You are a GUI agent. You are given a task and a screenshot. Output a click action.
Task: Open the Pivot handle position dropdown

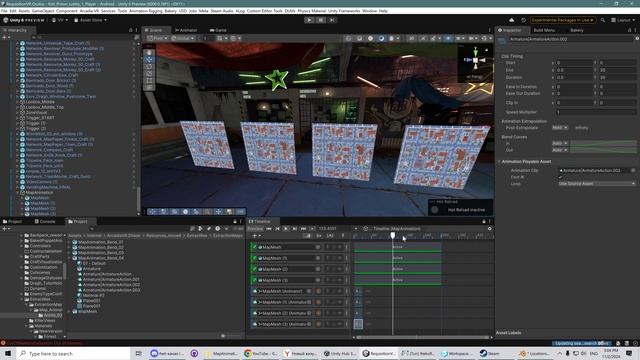point(158,38)
